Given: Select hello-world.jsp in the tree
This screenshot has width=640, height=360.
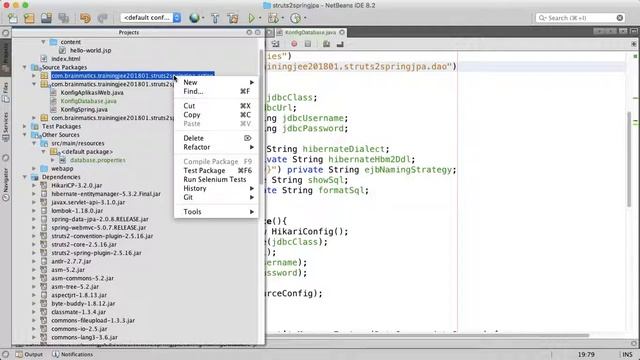Looking at the screenshot, I should (x=91, y=51).
